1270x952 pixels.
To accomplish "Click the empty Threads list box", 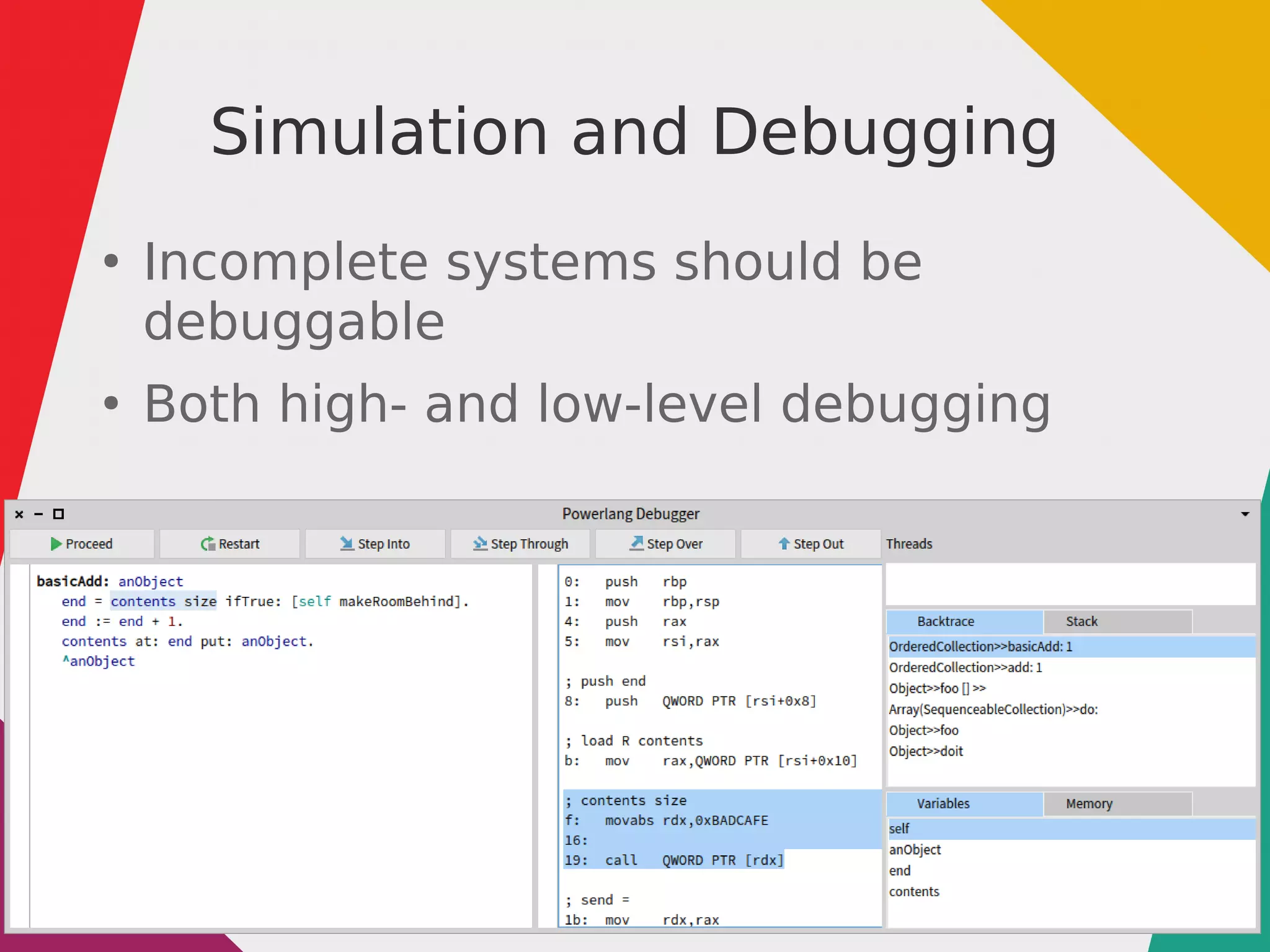I will 1071,584.
